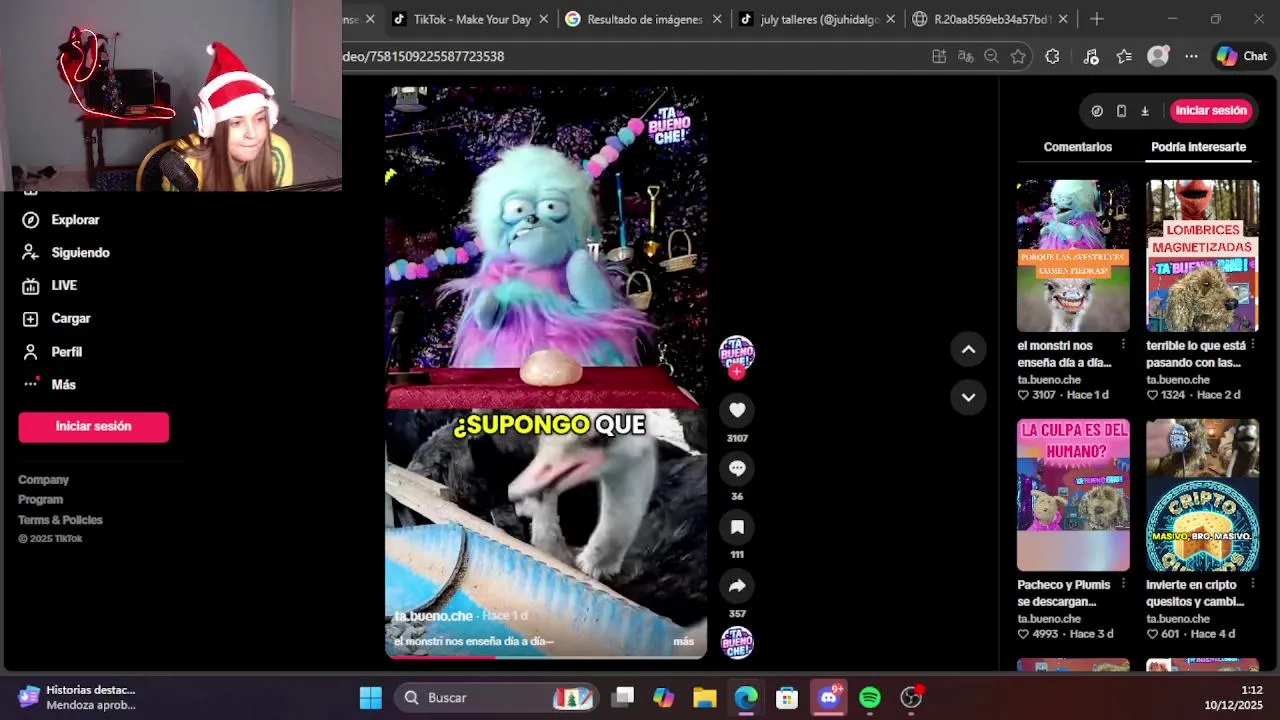Viewport: 1280px width, 720px height.
Task: Open File Explorer from taskbar
Action: 705,698
